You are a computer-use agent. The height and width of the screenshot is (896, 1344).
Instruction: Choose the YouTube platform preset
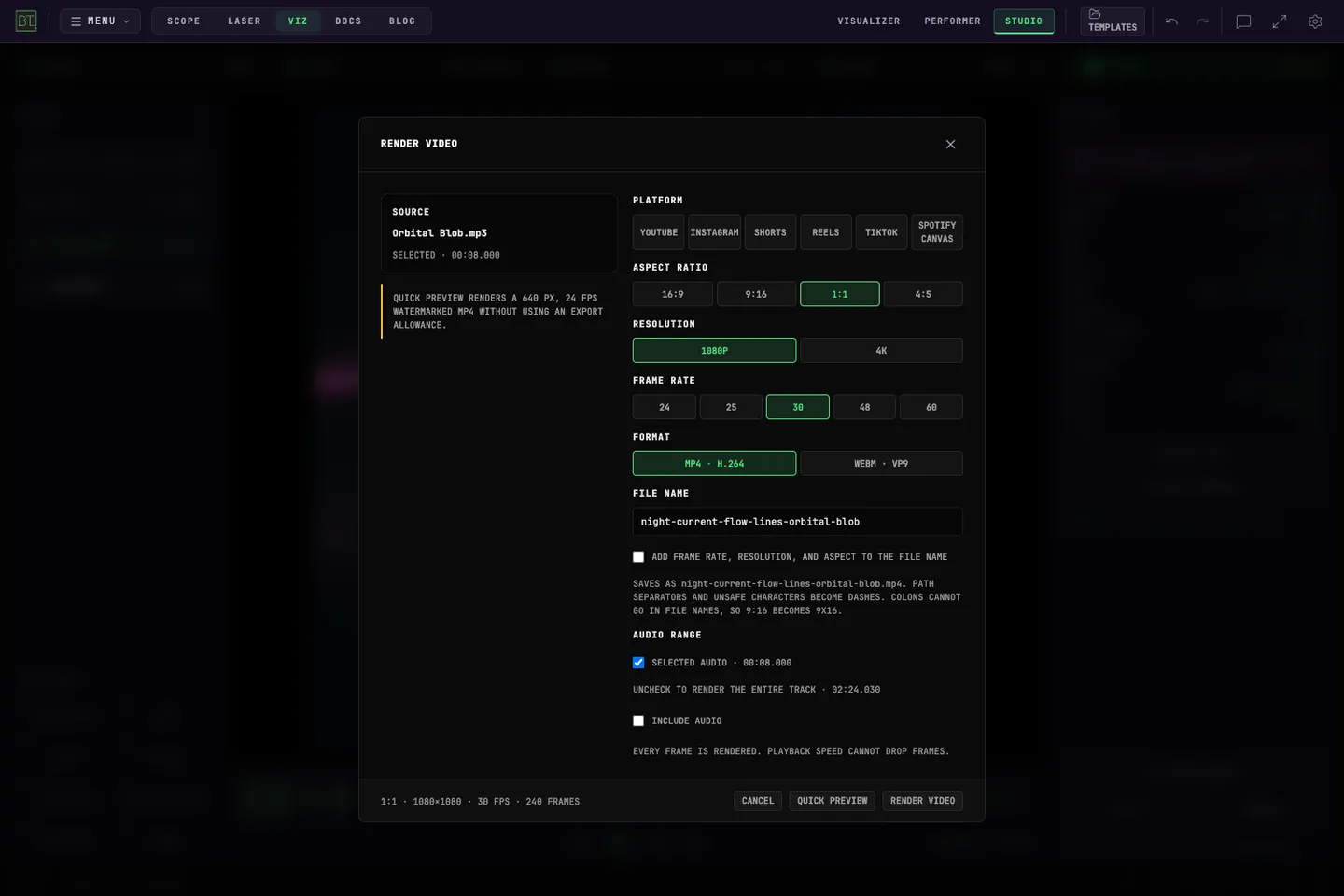click(659, 232)
